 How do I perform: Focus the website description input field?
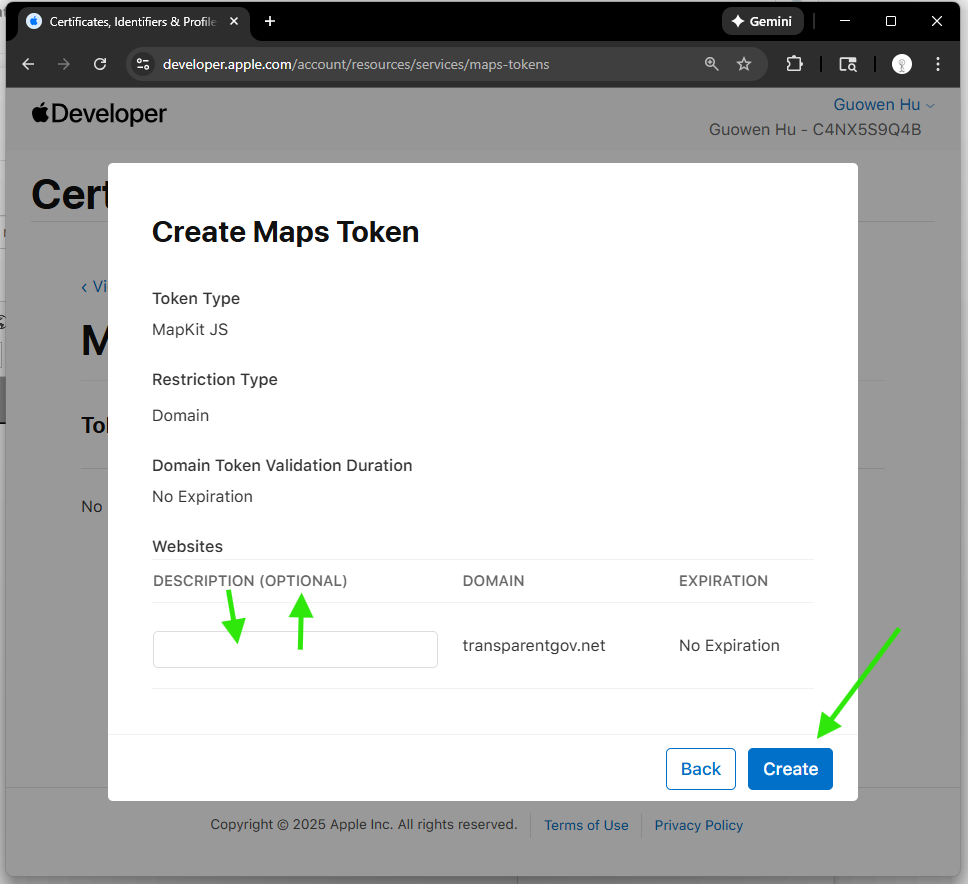point(295,649)
